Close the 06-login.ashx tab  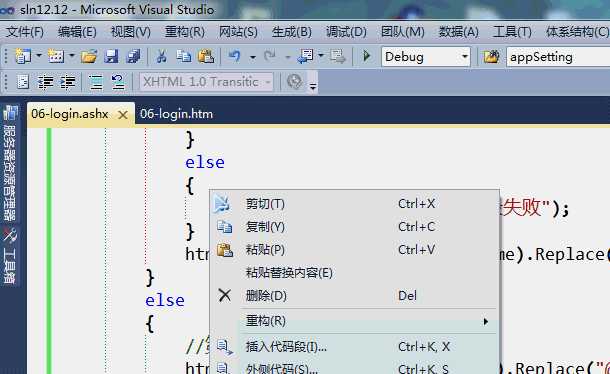(123, 115)
